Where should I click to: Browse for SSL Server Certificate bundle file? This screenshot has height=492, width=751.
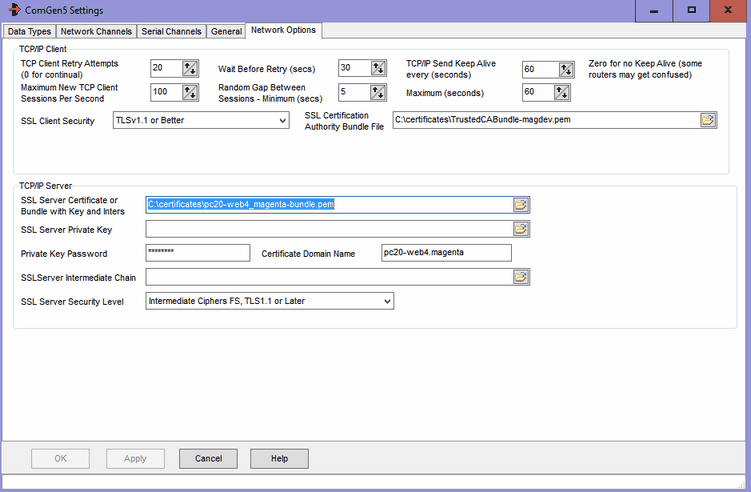coord(521,204)
